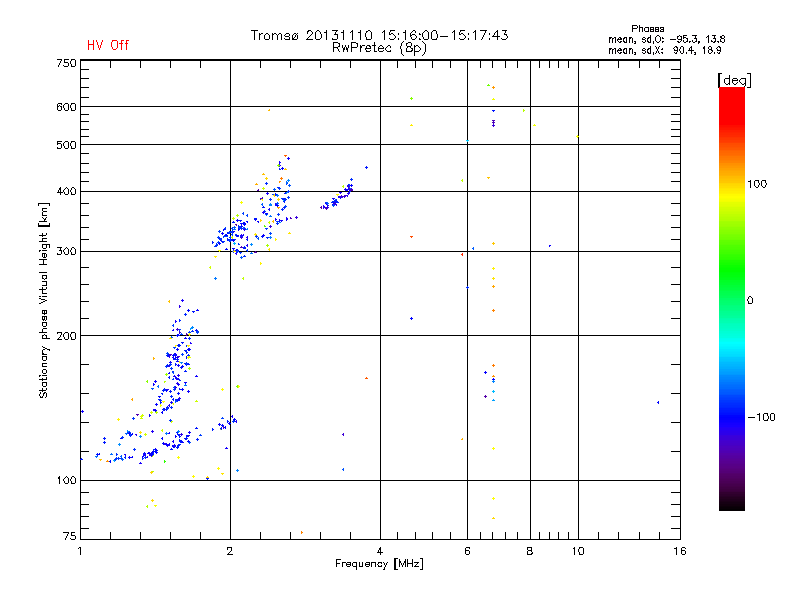Click the lone blue data point near 16 MHz

point(658,403)
